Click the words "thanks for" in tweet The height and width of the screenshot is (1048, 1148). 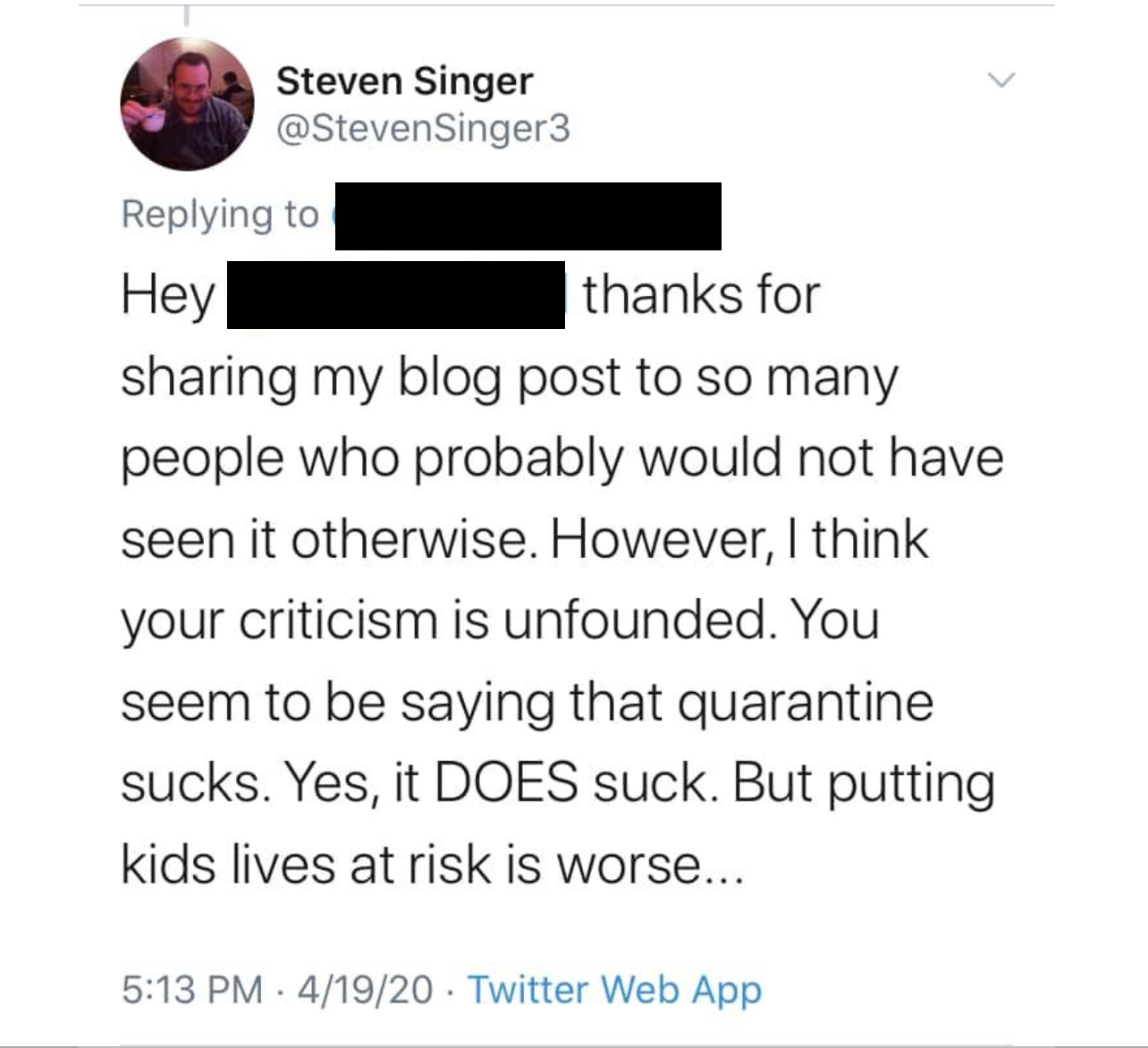[701, 295]
